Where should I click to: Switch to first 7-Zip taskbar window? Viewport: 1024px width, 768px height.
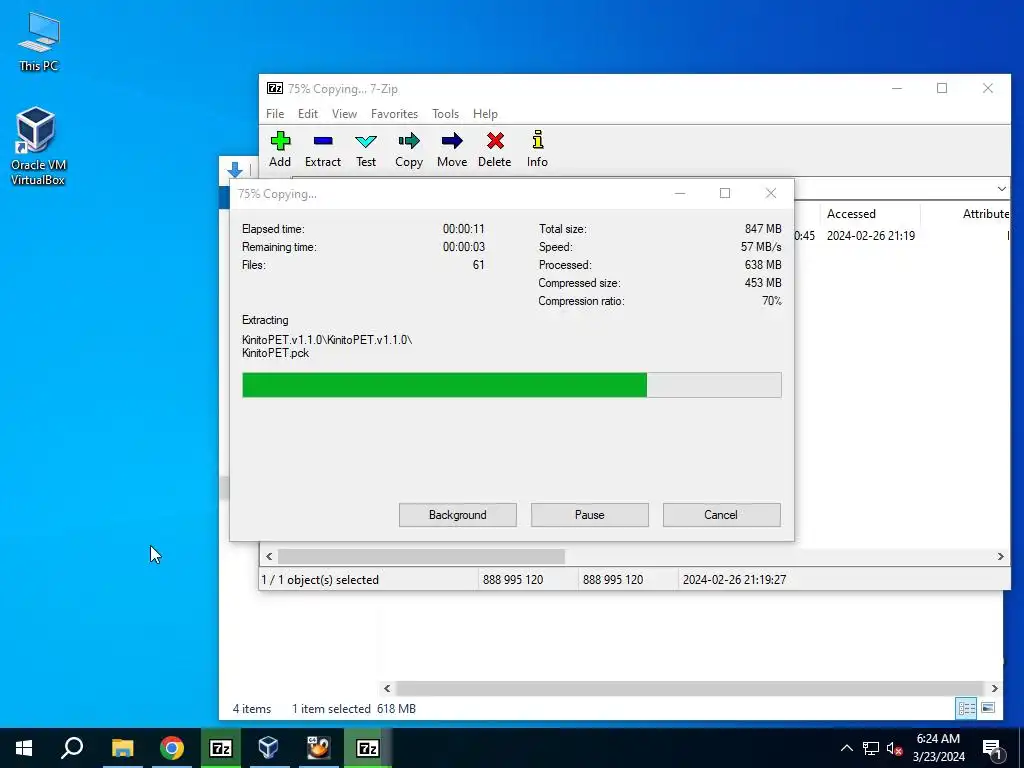pyautogui.click(x=221, y=748)
